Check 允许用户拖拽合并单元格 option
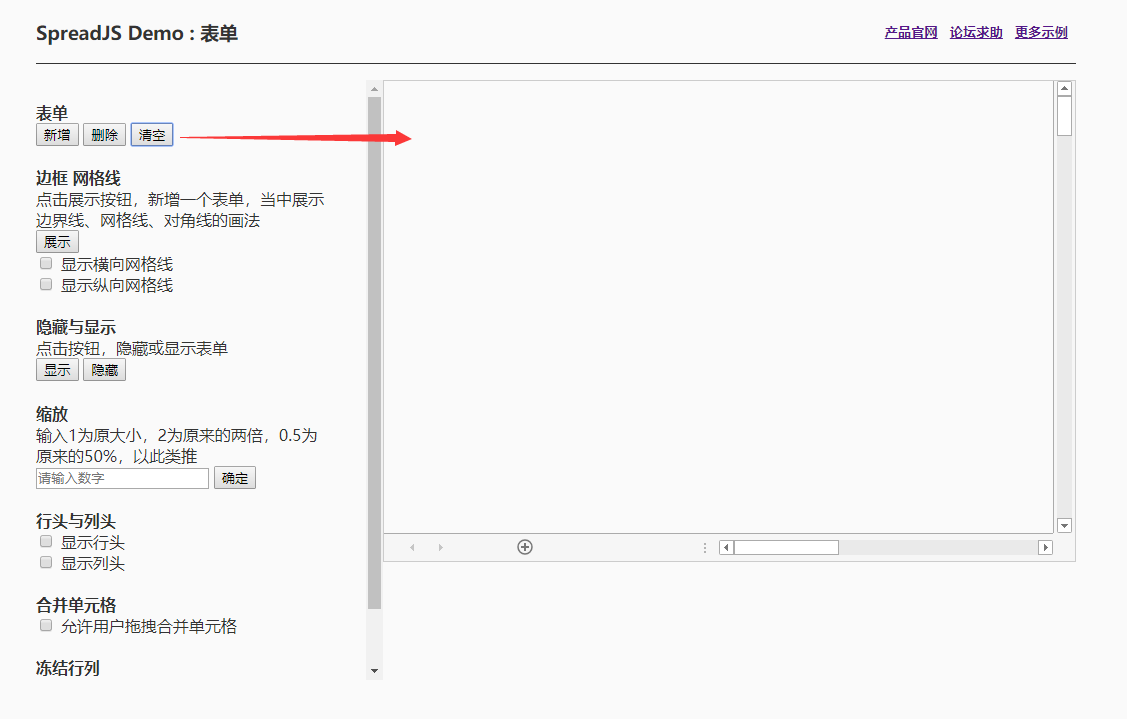 pyautogui.click(x=46, y=626)
